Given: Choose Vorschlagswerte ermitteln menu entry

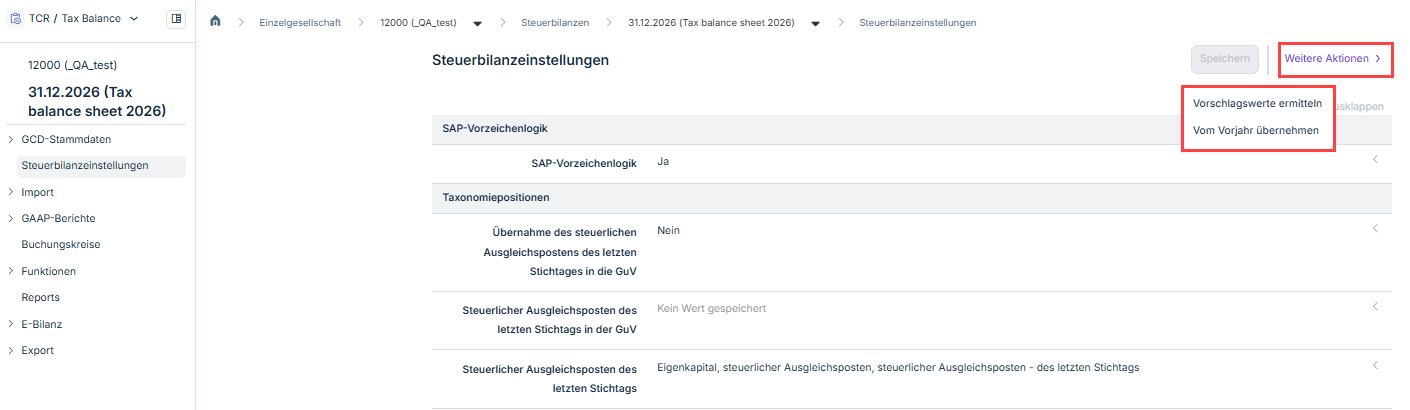Looking at the screenshot, I should pos(1257,103).
